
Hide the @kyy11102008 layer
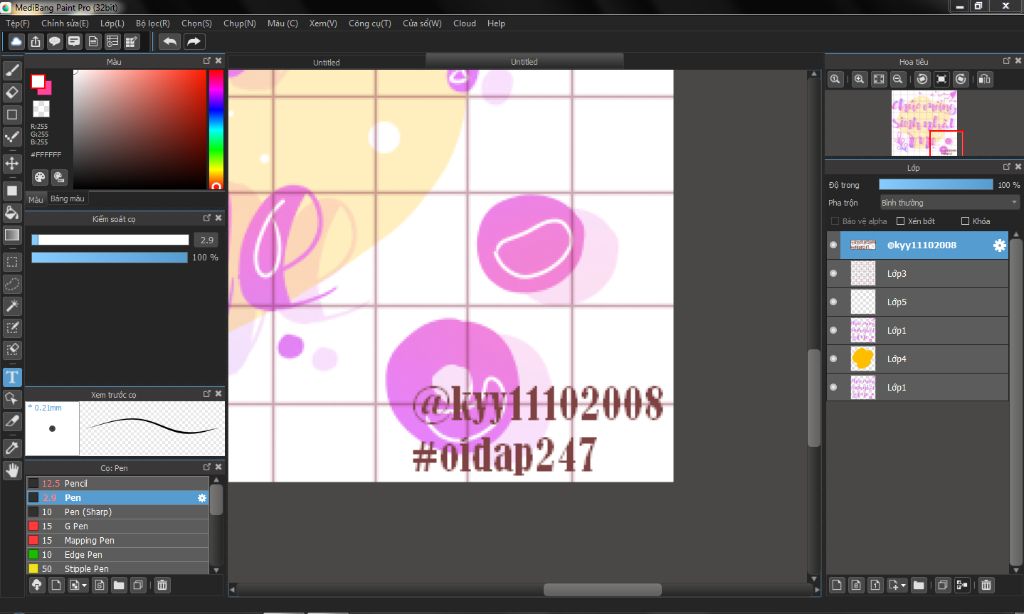(x=833, y=245)
